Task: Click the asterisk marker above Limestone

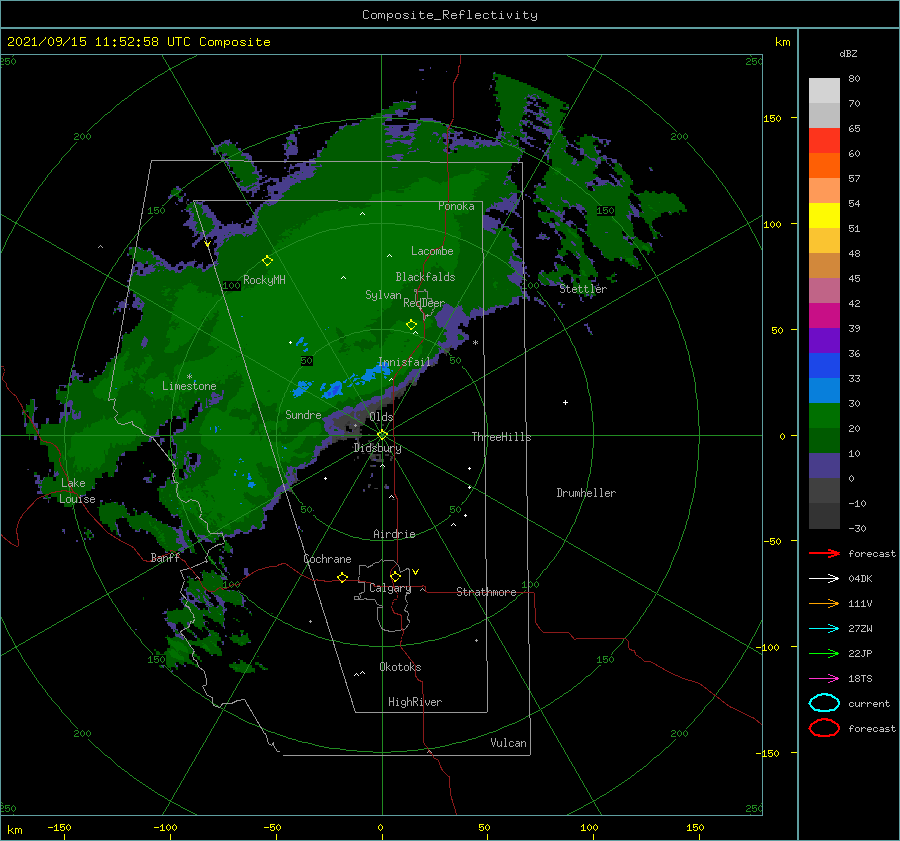Action: coord(189,377)
